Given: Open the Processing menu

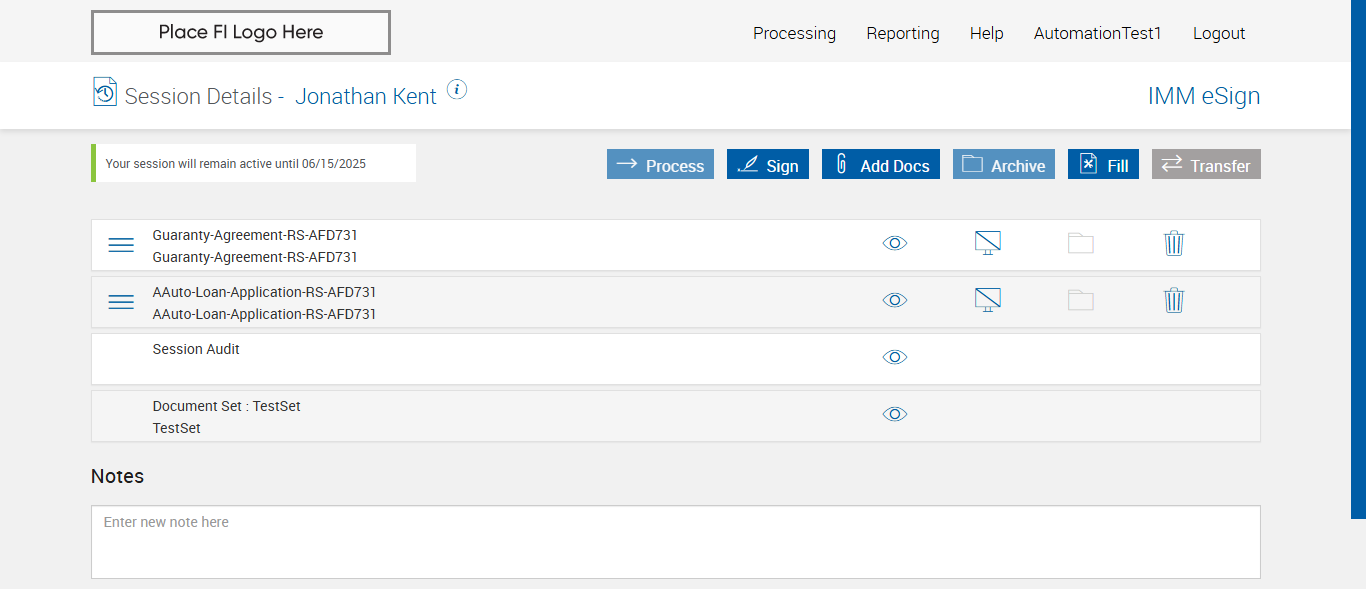Looking at the screenshot, I should [794, 33].
